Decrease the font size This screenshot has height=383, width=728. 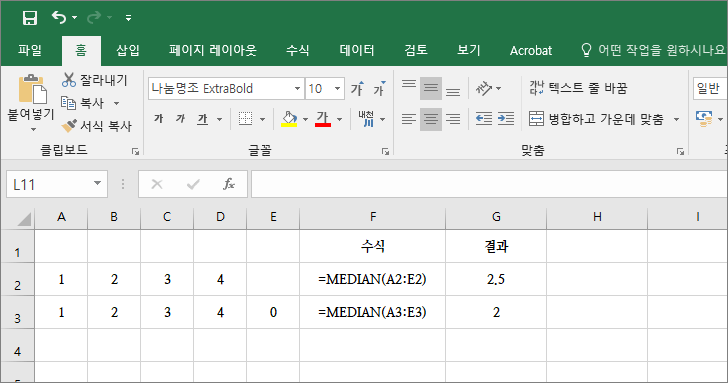pos(379,88)
